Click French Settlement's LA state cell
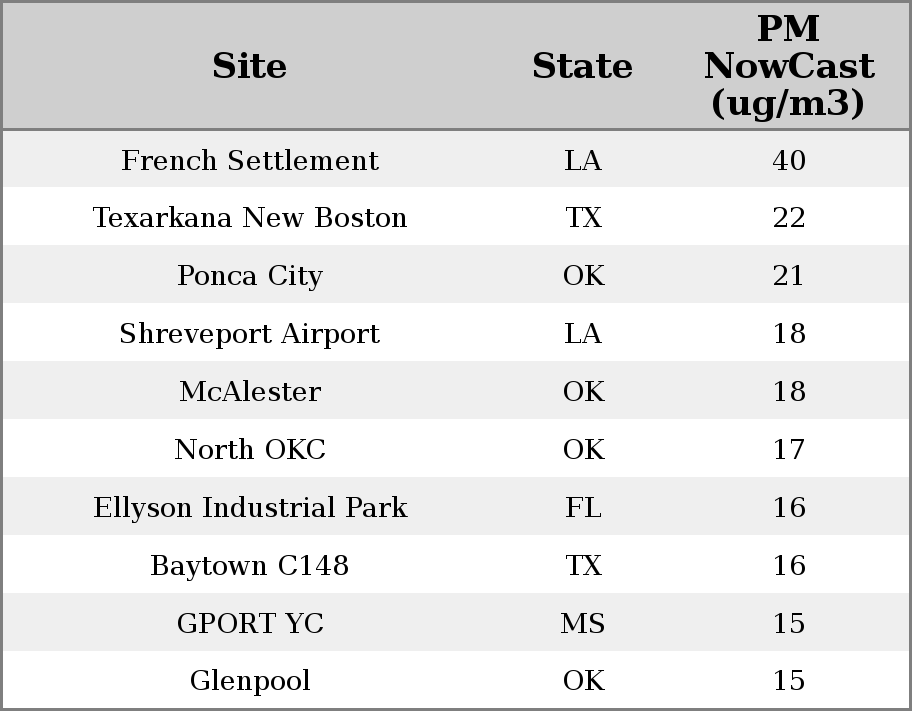 click(583, 161)
